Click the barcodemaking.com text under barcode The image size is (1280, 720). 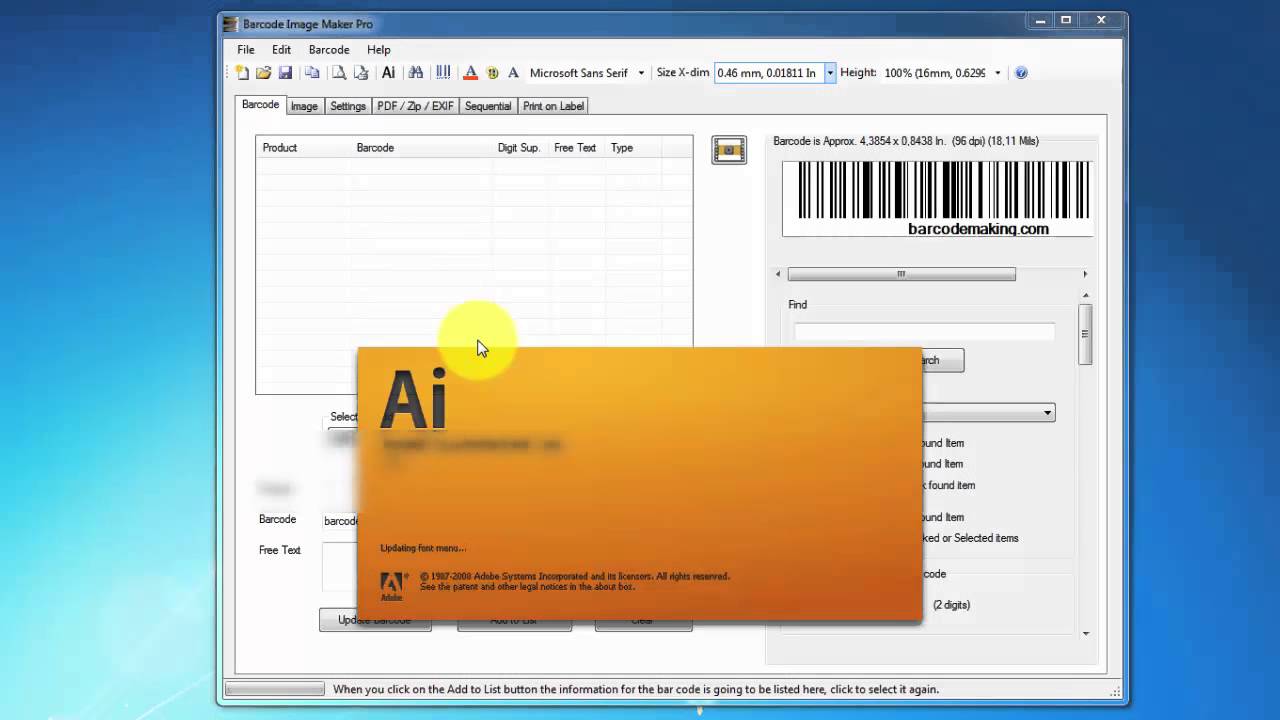978,229
